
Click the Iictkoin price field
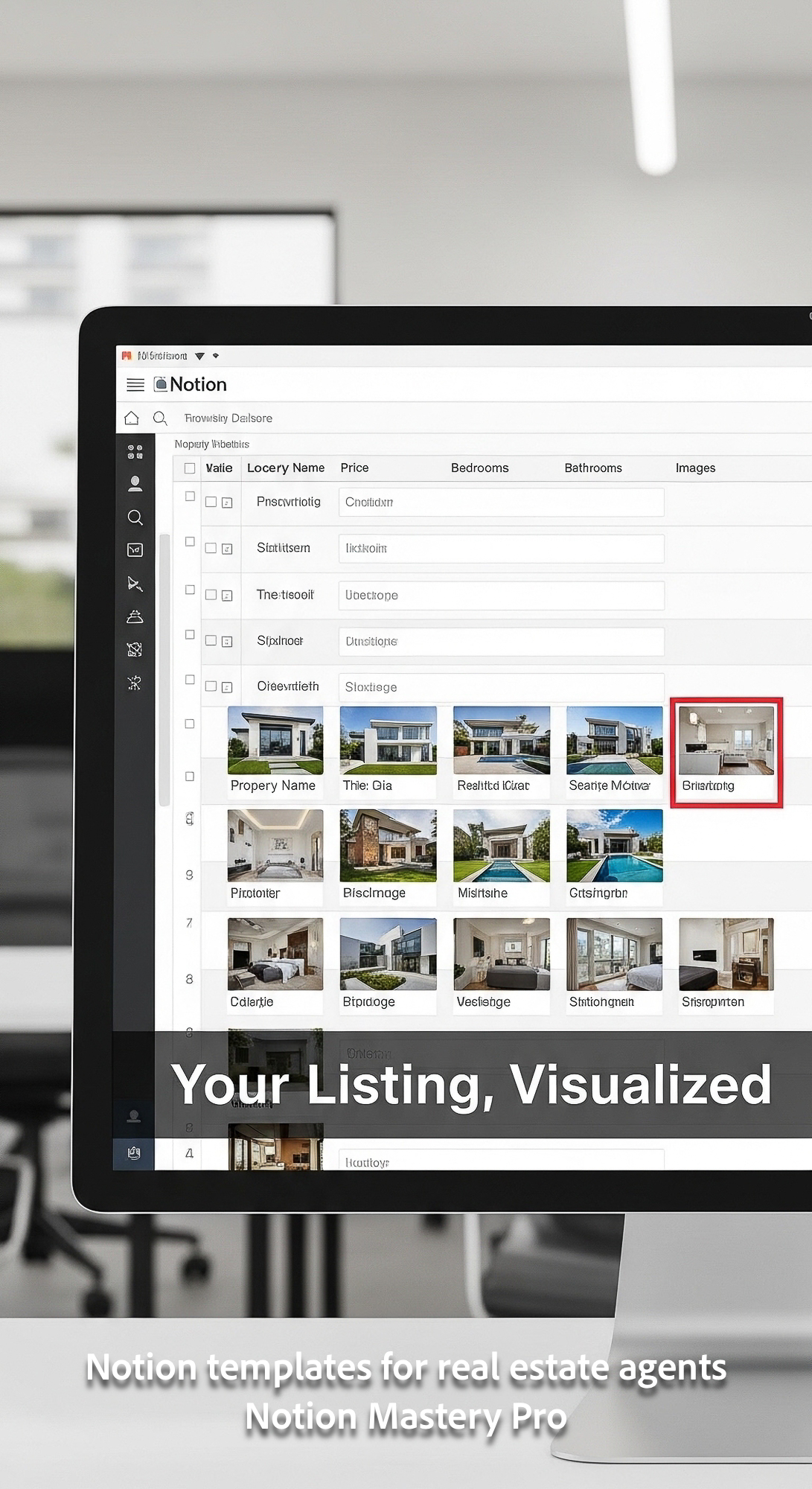[x=501, y=549]
